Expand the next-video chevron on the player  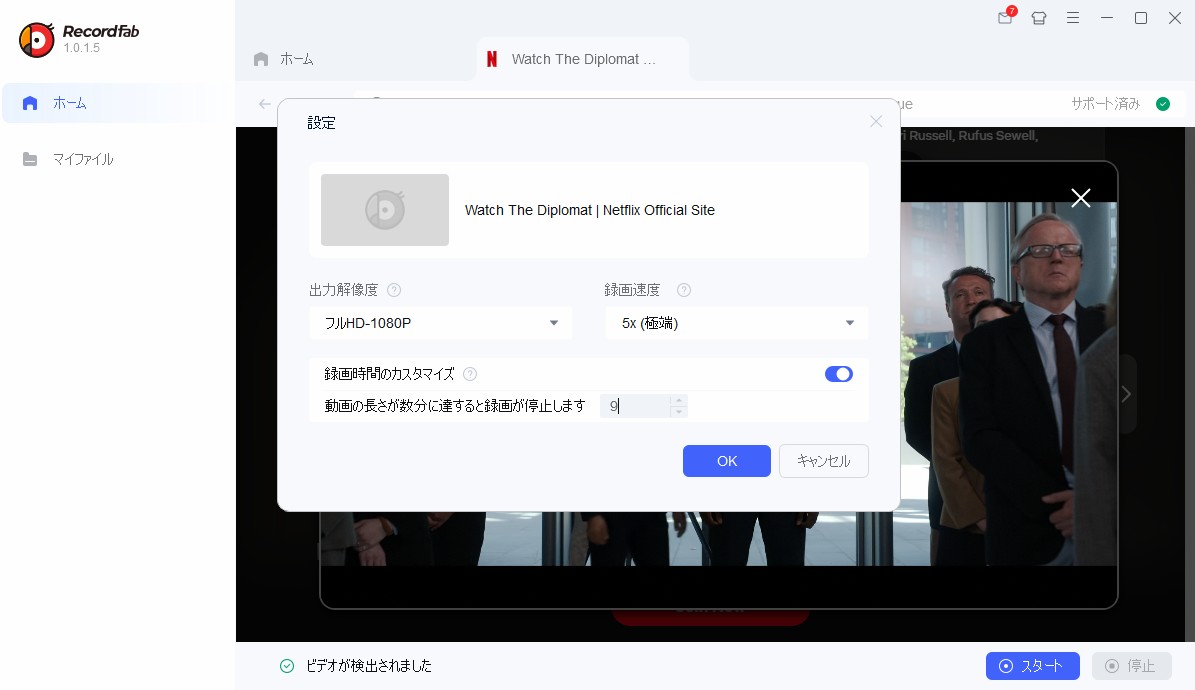pyautogui.click(x=1125, y=394)
